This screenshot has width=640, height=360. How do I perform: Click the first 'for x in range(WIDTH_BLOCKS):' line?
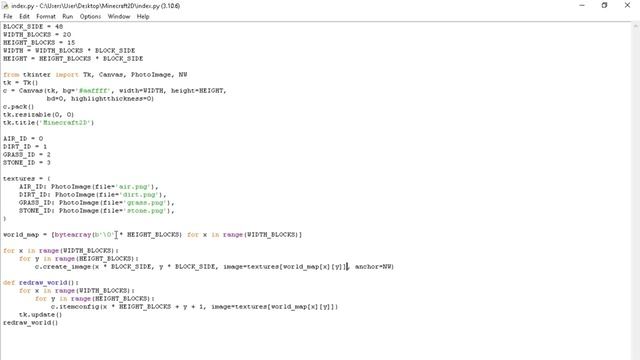pos(61,251)
